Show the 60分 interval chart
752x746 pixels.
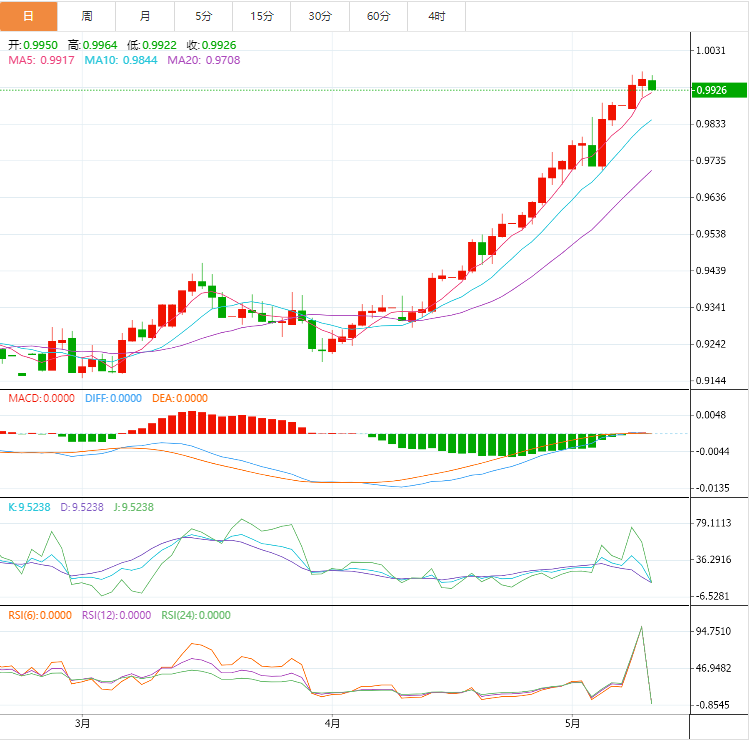pos(379,16)
